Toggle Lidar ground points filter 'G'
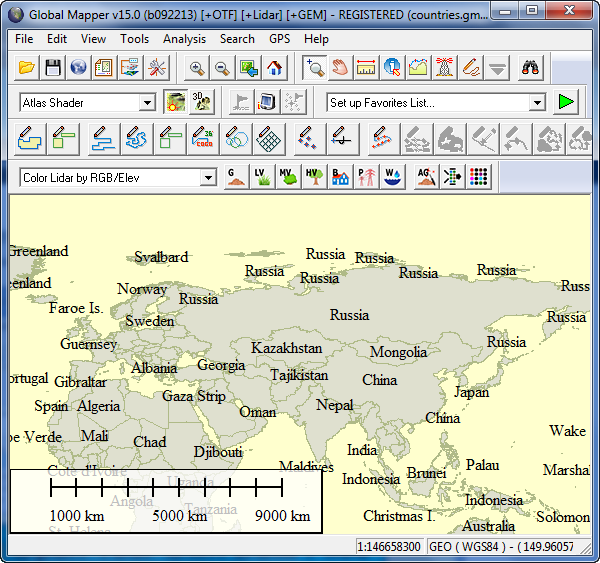 (x=236, y=177)
